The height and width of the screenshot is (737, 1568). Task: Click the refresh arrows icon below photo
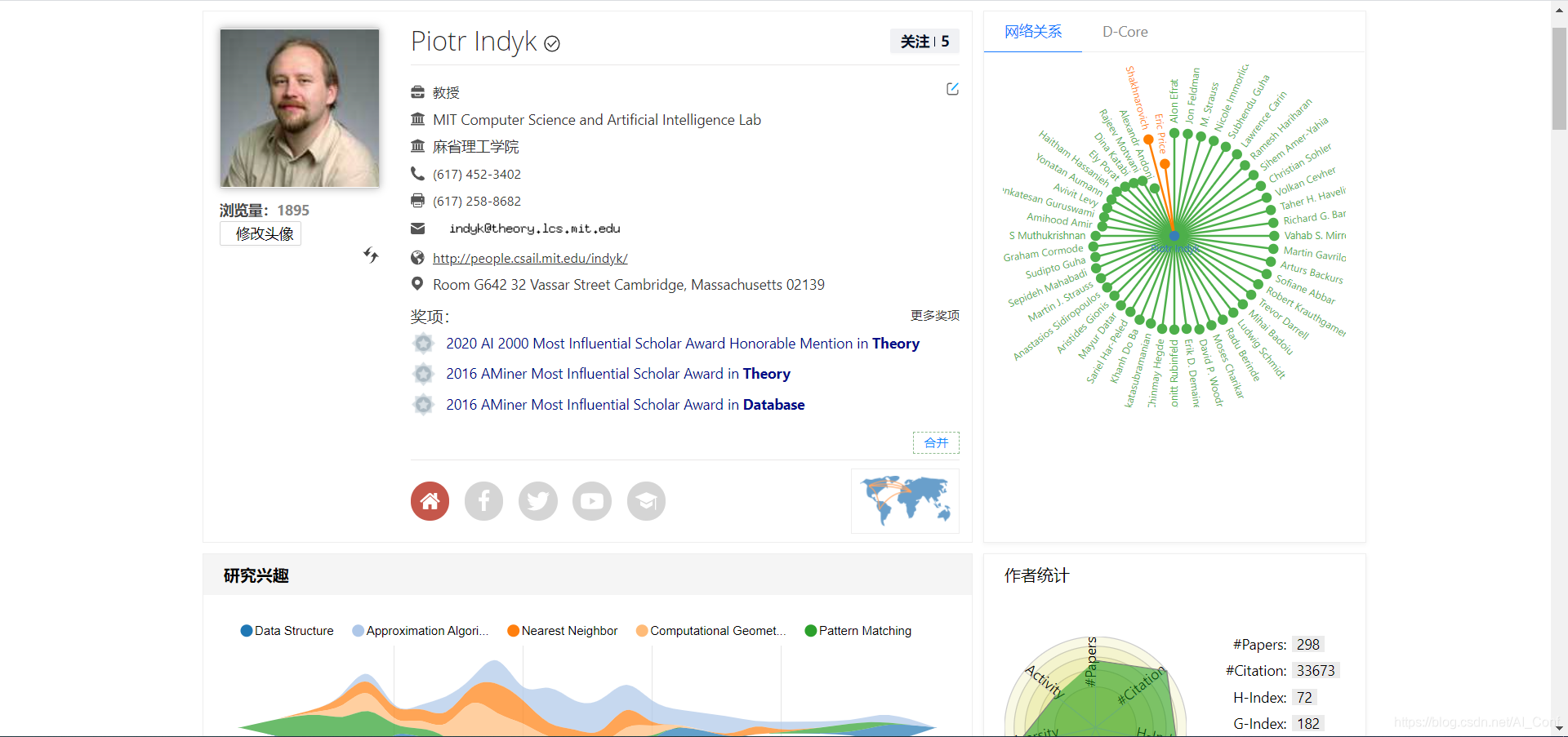point(371,255)
